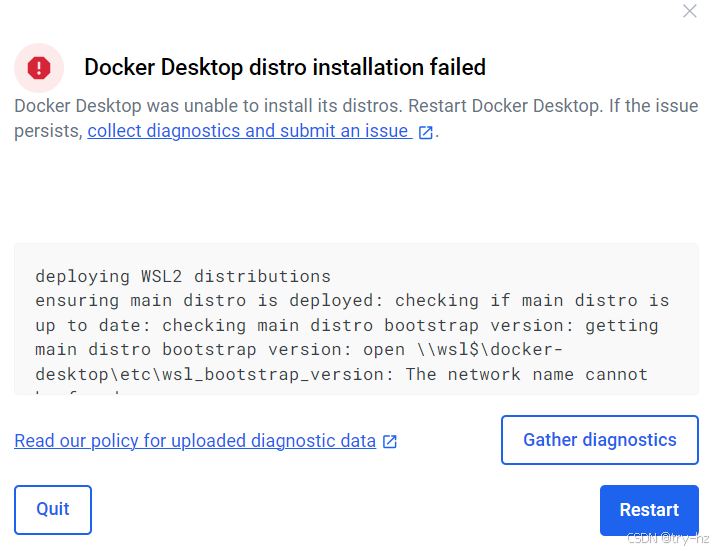
Task: Click external link icon beside diagnostic data policy
Action: click(390, 442)
